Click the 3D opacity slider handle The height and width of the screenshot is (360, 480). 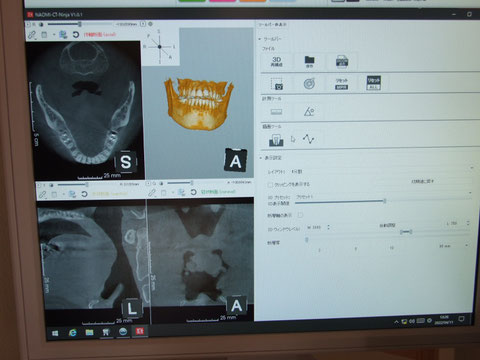pos(385,201)
